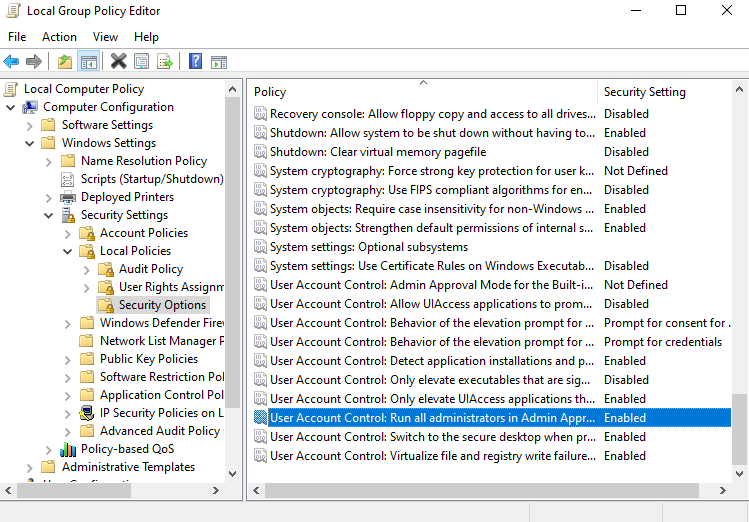This screenshot has height=522, width=749.
Task: Select Network List Manager tree item
Action: coord(162,341)
